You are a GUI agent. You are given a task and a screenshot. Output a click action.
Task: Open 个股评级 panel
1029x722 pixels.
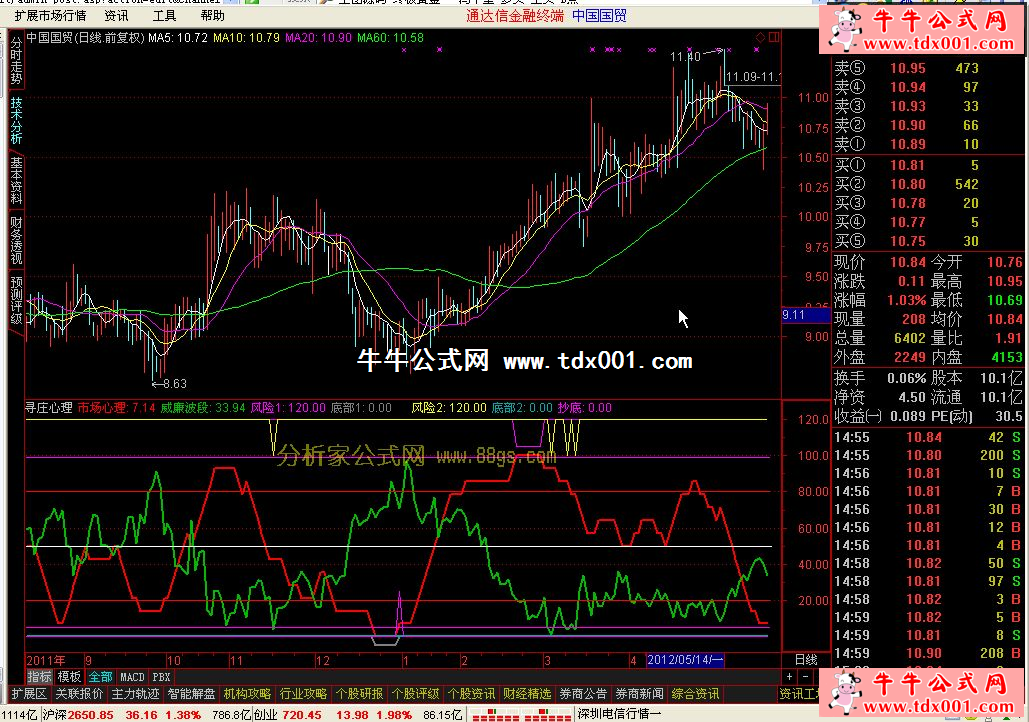415,694
